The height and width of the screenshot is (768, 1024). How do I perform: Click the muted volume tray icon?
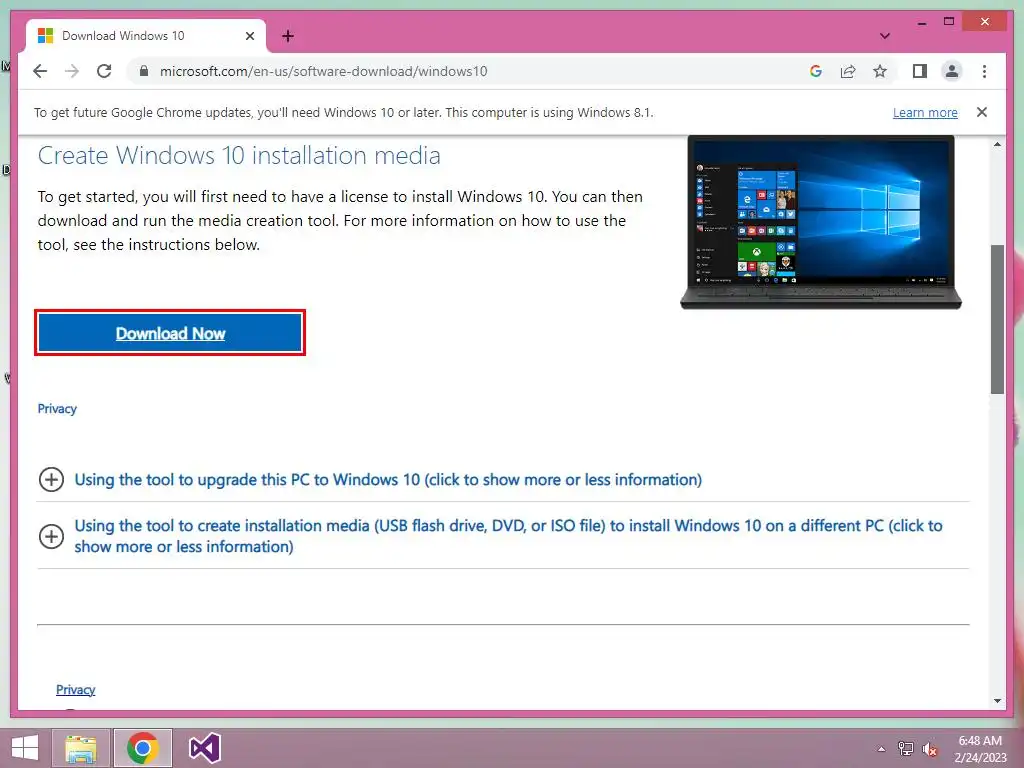[930, 749]
